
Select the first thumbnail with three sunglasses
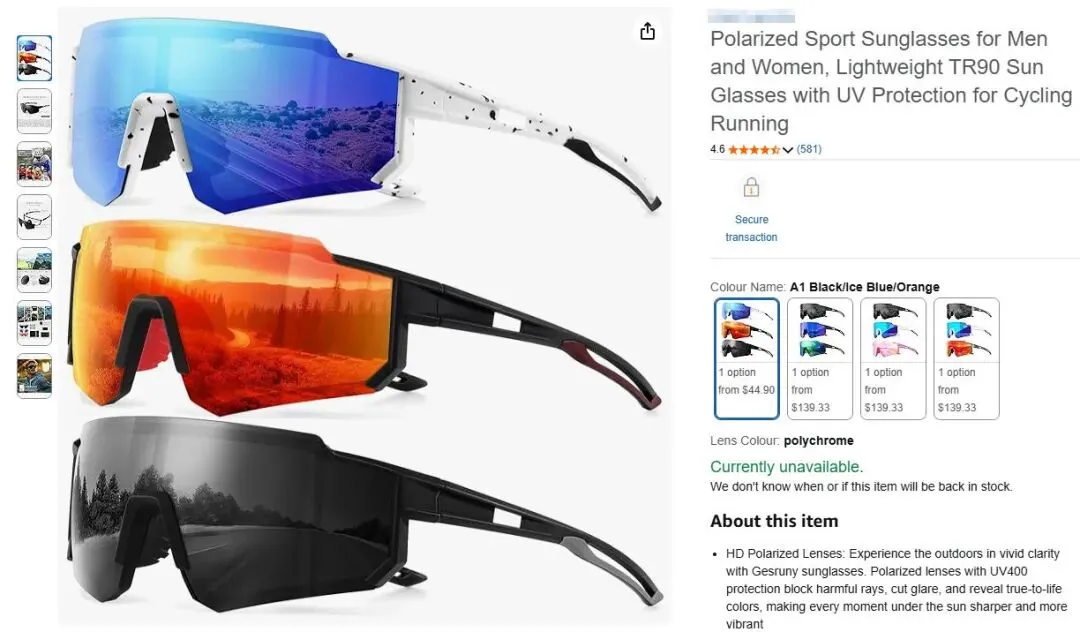coord(34,59)
